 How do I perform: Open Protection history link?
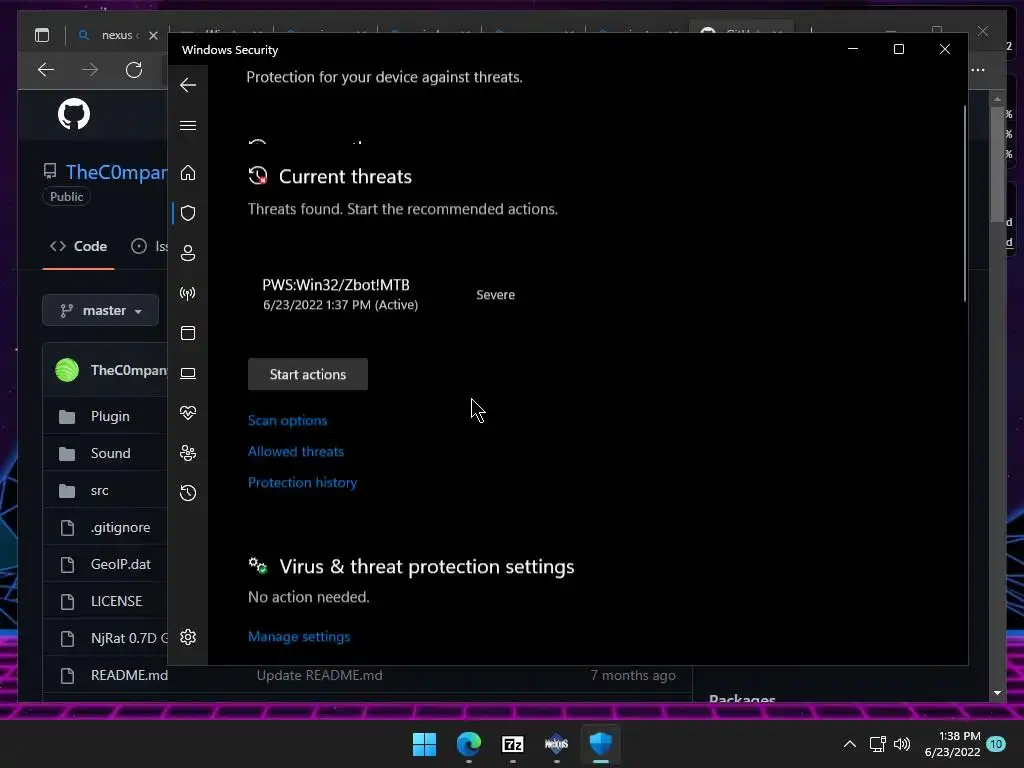tap(302, 483)
